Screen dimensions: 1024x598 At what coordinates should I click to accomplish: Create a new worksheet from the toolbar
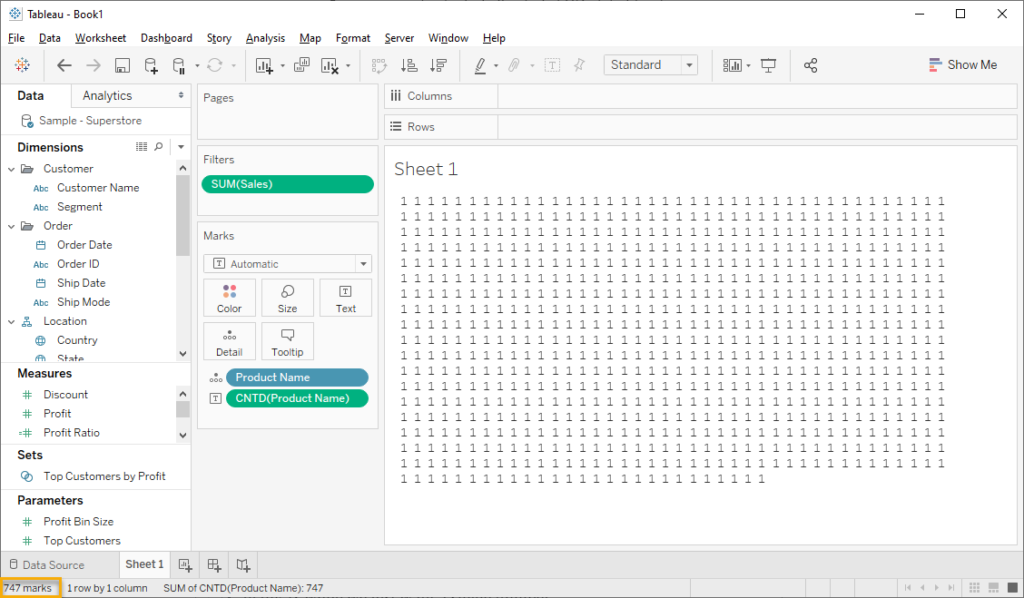tap(264, 65)
